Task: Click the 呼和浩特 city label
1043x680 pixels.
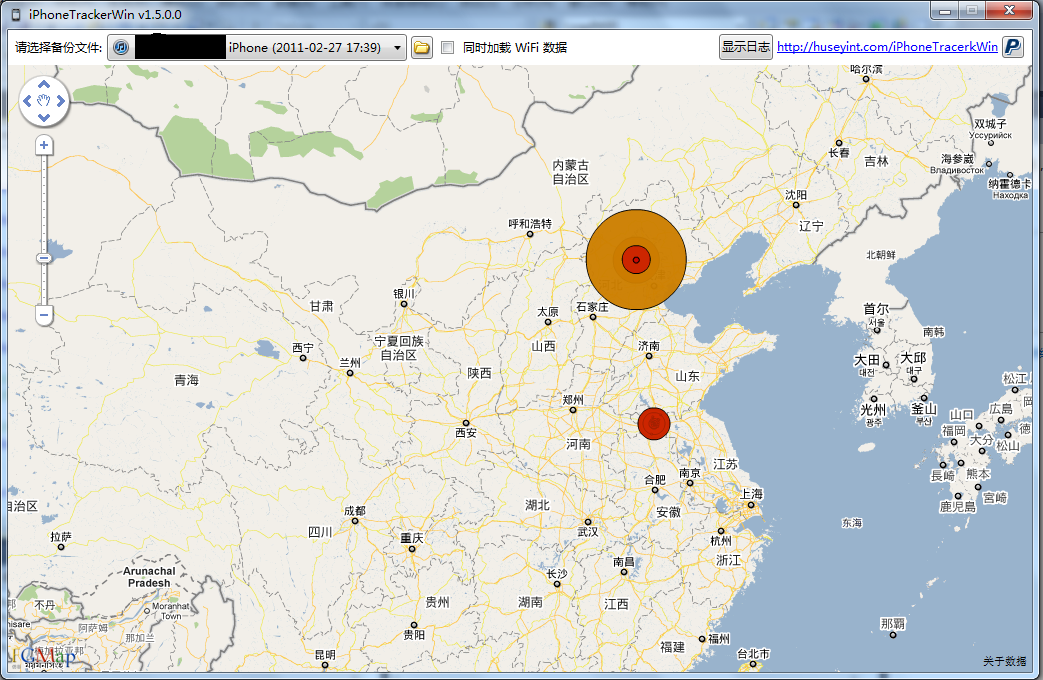Action: [x=530, y=224]
